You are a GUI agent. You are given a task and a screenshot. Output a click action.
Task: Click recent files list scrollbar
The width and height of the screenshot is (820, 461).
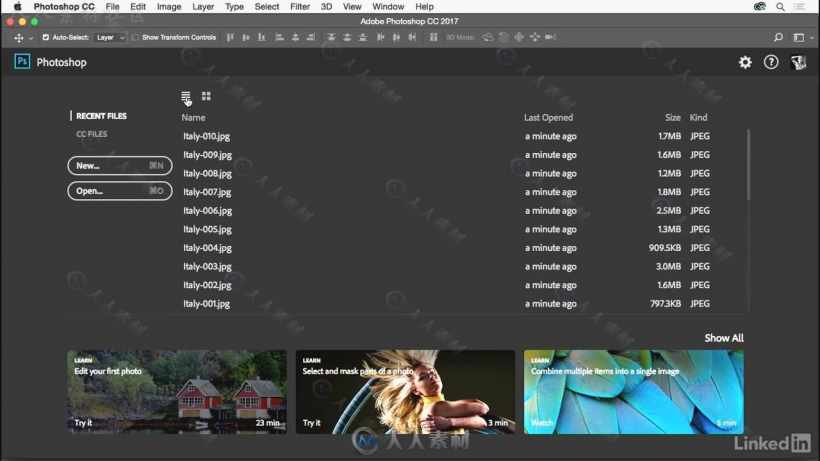pyautogui.click(x=748, y=165)
